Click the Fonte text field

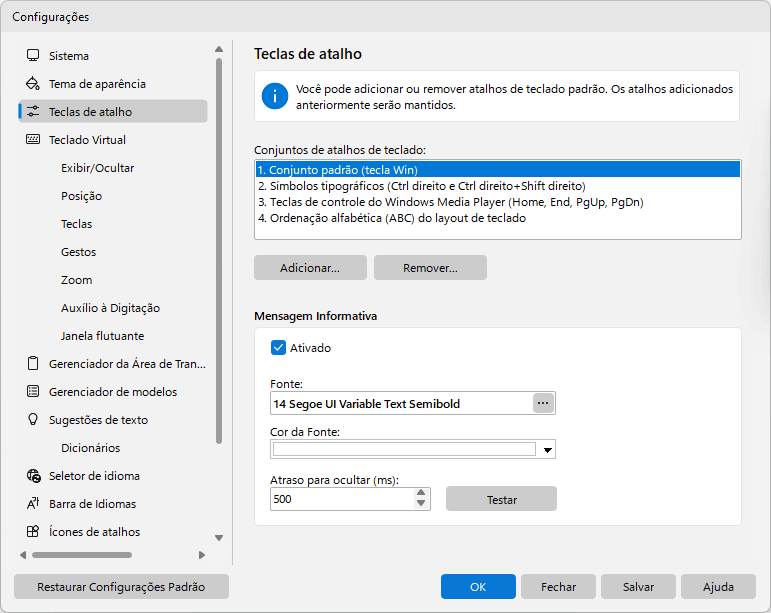point(401,404)
